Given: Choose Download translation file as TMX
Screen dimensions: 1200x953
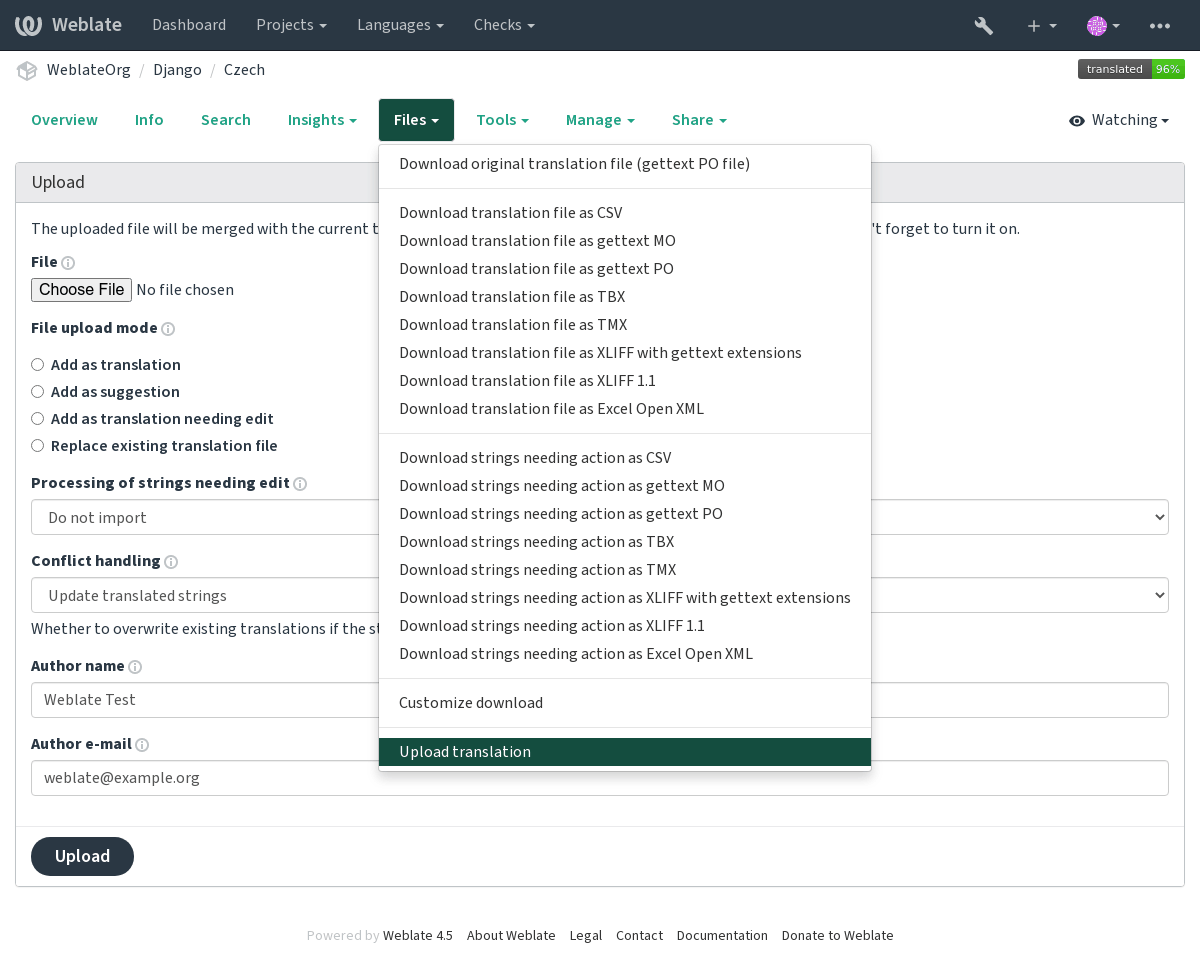Looking at the screenshot, I should 625,325.
